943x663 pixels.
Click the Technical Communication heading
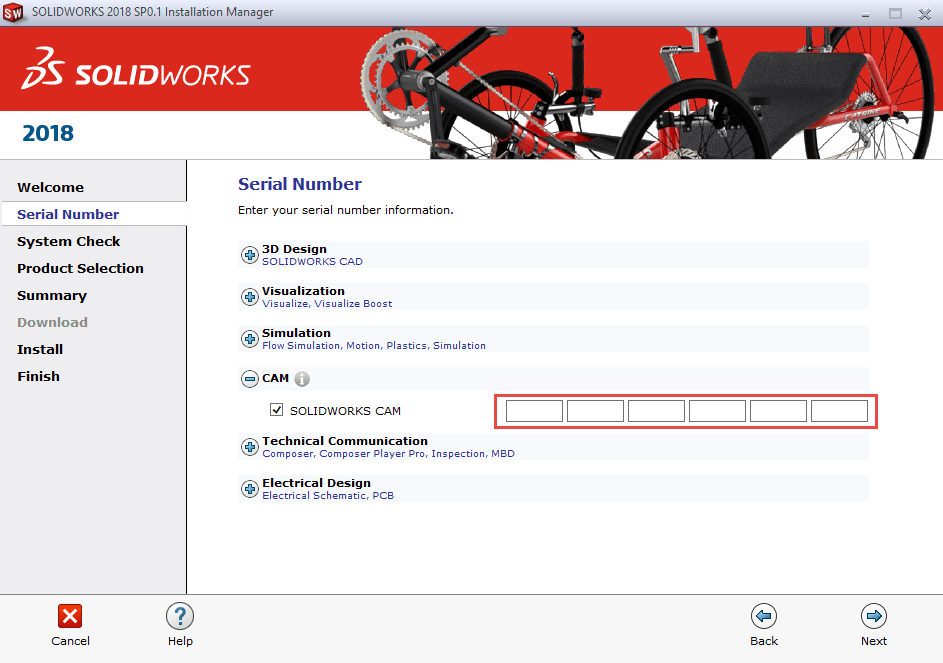tap(345, 441)
